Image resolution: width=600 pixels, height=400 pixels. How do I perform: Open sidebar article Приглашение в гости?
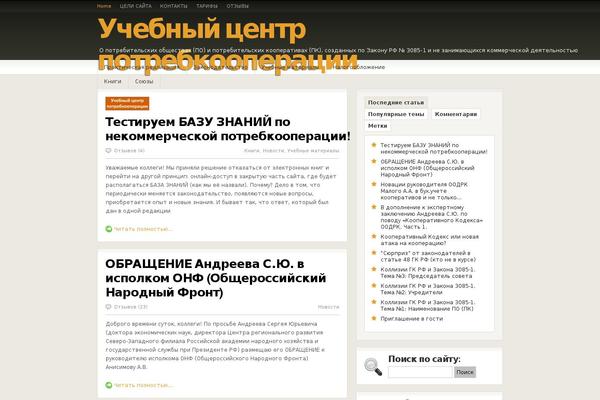411,318
